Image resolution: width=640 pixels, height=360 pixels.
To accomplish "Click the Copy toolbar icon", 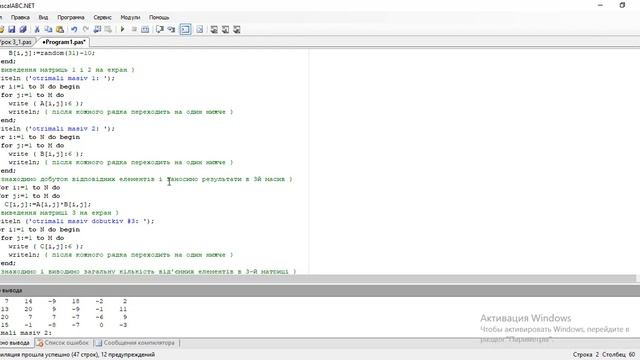I will tap(48, 29).
